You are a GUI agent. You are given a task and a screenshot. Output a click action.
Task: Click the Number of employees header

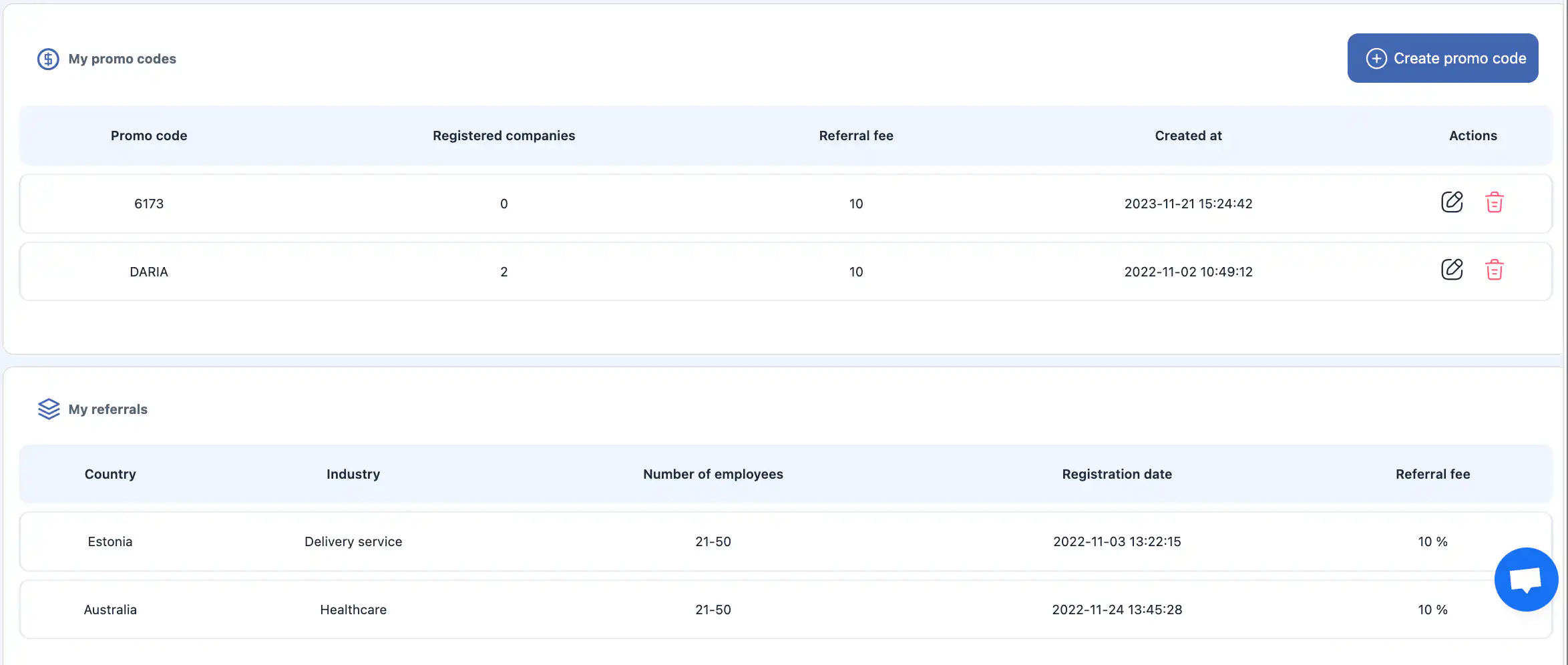713,474
